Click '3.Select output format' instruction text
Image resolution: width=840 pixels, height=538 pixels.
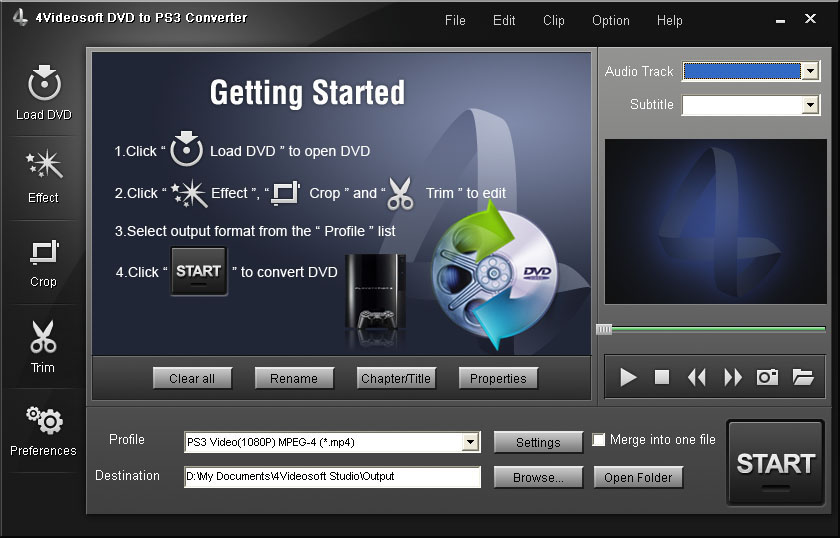click(x=255, y=231)
